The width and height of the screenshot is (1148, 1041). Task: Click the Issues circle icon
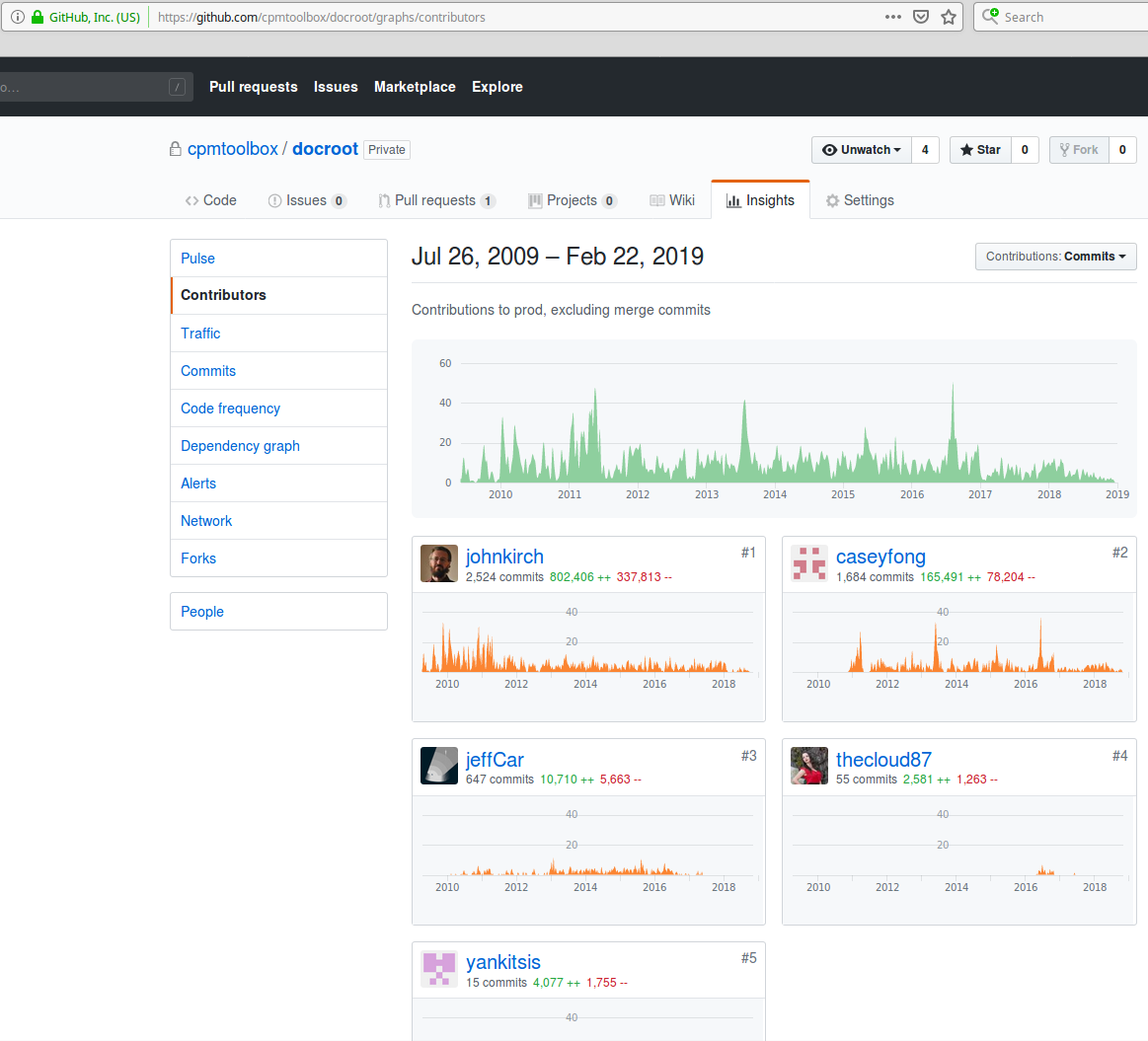point(272,199)
